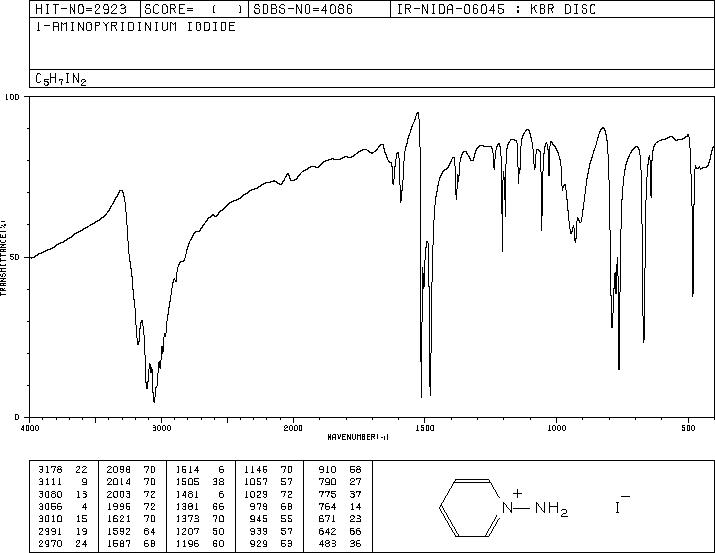Click transmittance 14 beside peak 764

(355, 506)
